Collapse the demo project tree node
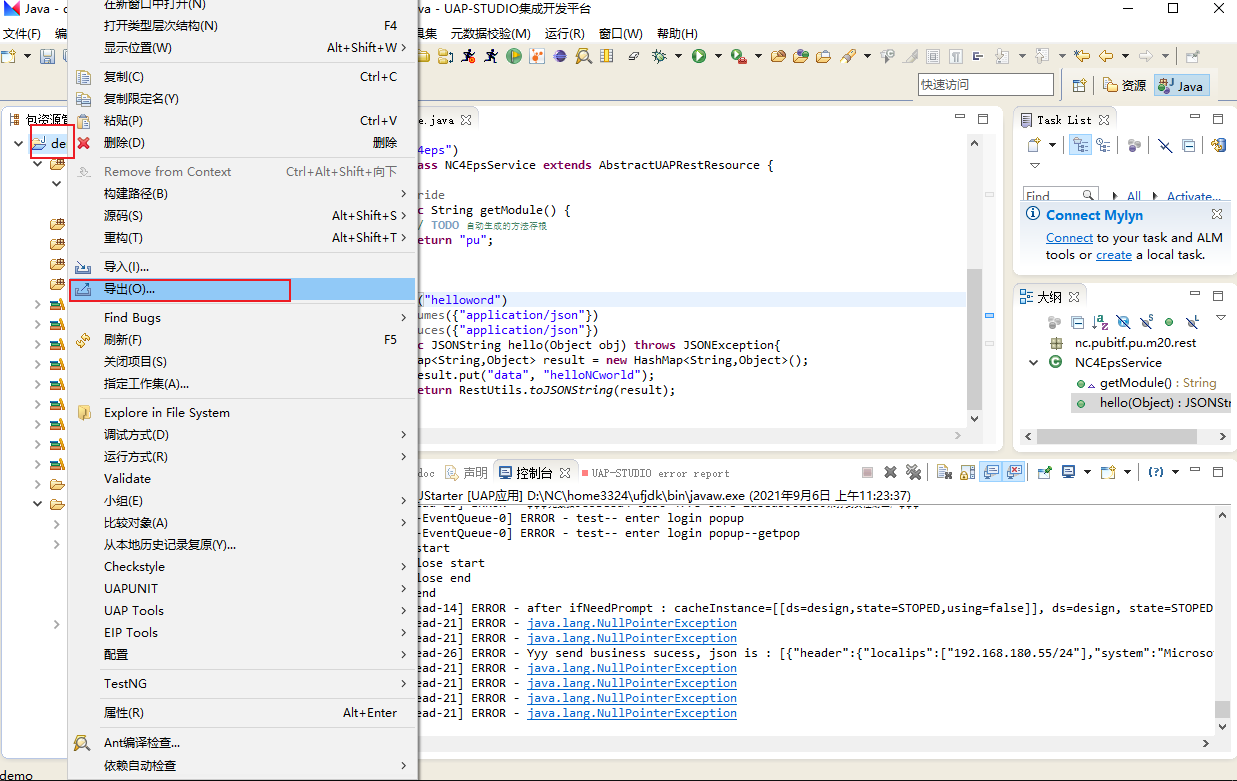Viewport: 1237px width, 781px height. 18,144
